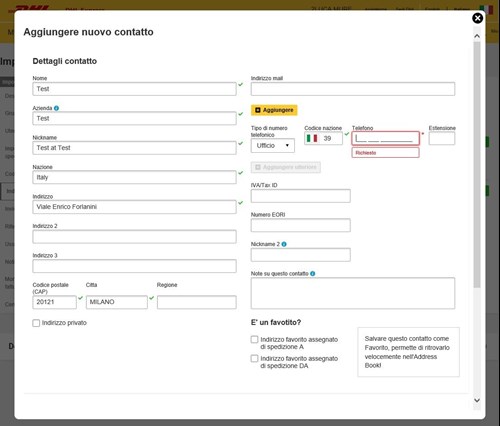This screenshot has height=426, width=500.
Task: Click the Azienda input field
Action: tap(134, 118)
